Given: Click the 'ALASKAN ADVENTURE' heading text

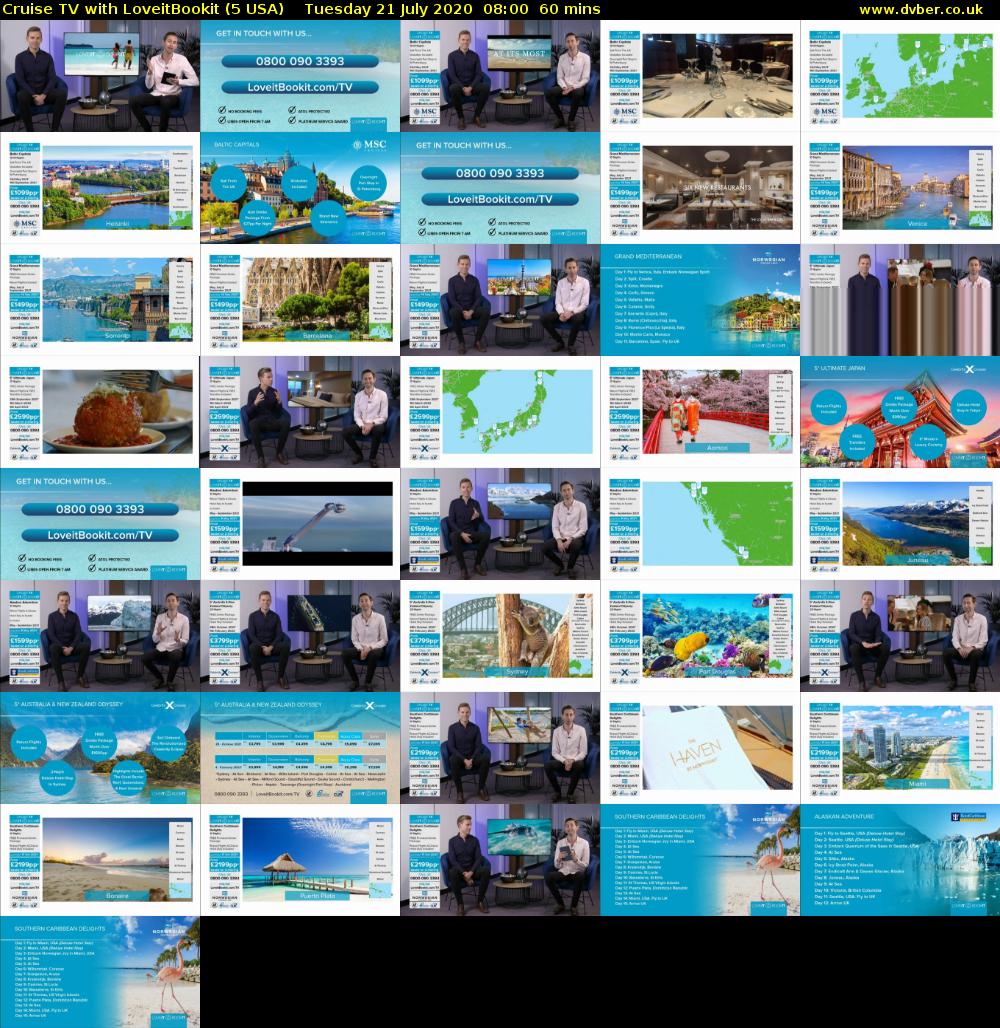Looking at the screenshot, I should (844, 817).
